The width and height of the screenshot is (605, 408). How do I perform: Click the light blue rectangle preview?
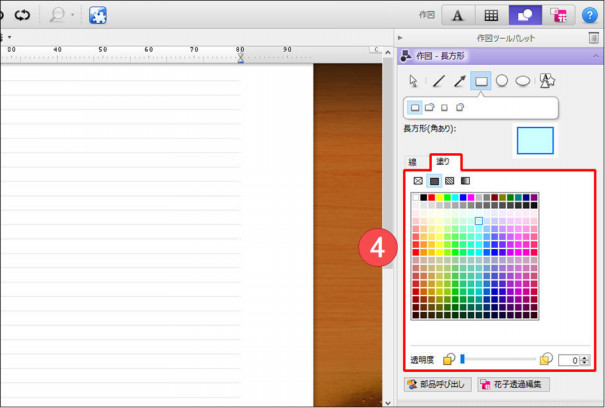pyautogui.click(x=535, y=141)
